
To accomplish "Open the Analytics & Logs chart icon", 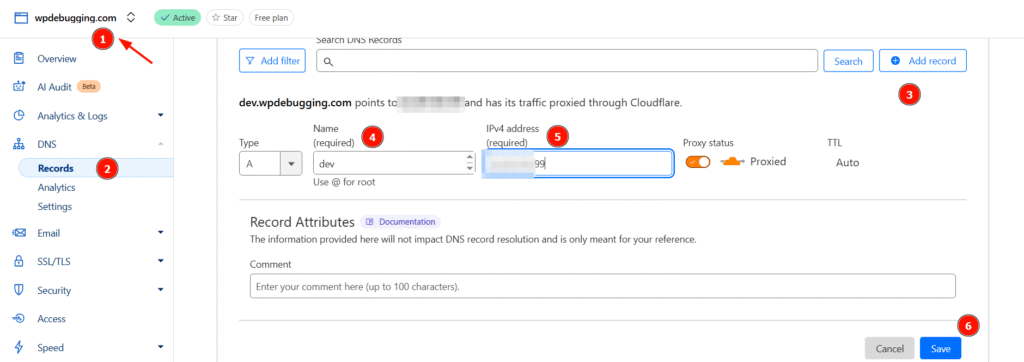I will (x=20, y=116).
